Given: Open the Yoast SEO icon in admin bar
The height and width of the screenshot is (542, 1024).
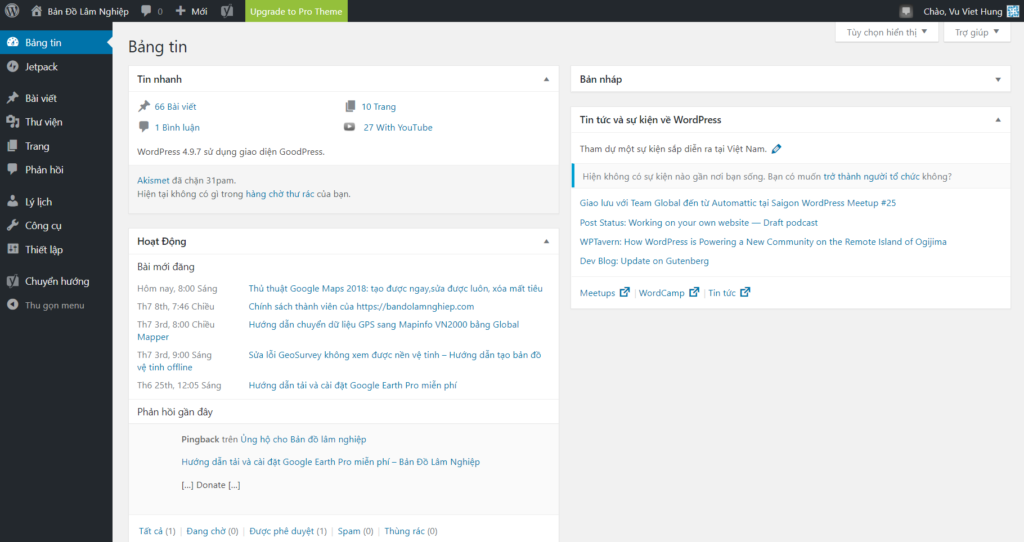Looking at the screenshot, I should pos(227,11).
